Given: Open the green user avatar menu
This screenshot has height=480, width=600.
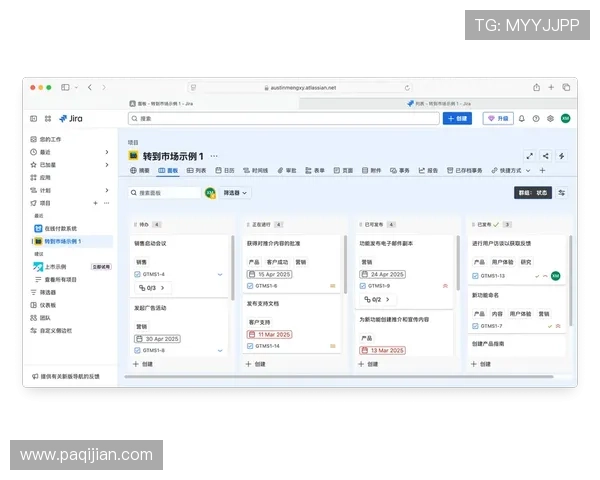Looking at the screenshot, I should 566,119.
